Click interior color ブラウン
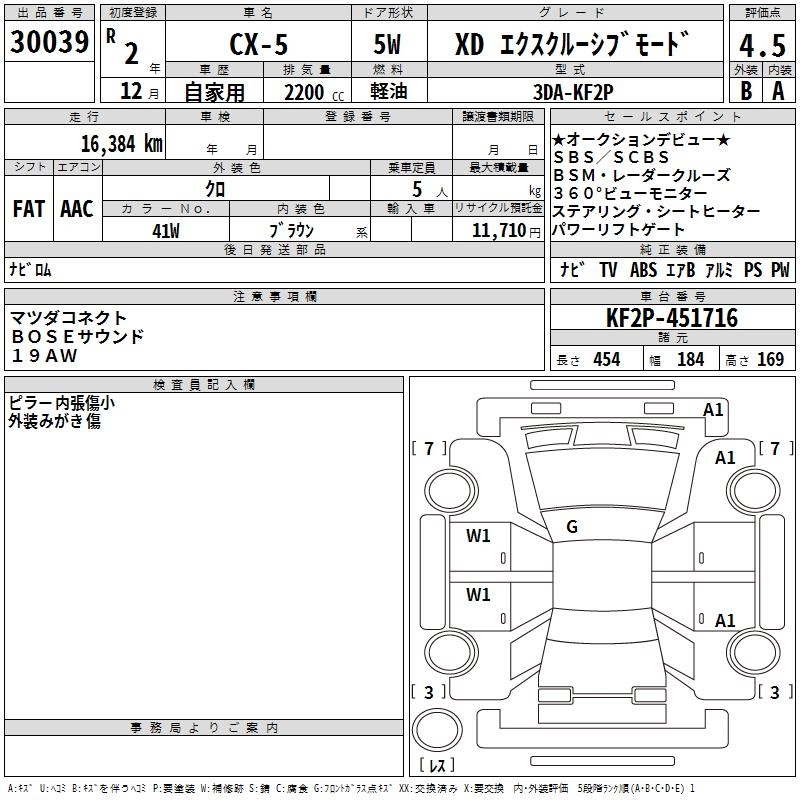 (x=291, y=231)
